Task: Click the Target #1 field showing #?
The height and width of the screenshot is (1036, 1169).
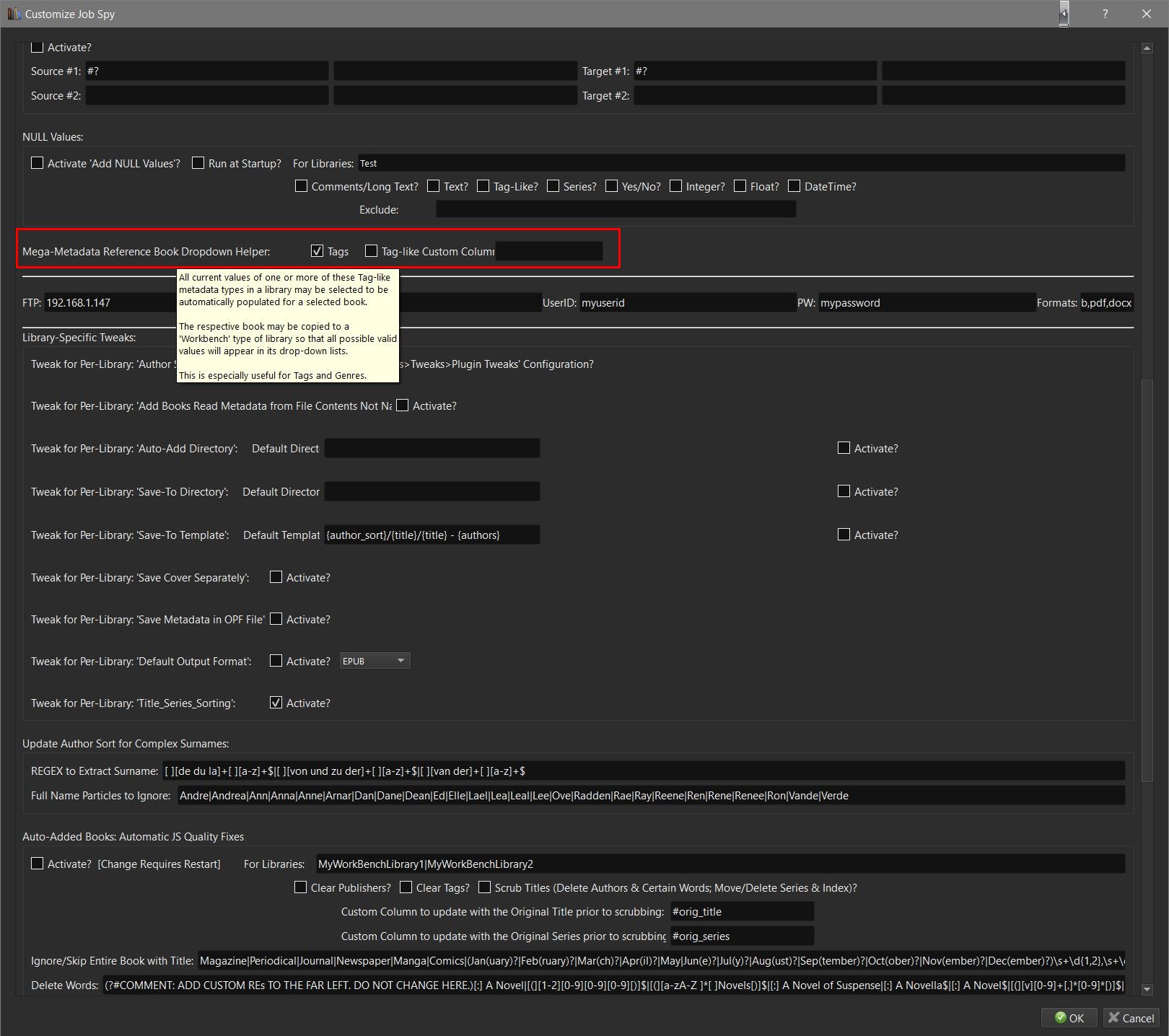Action: tap(756, 71)
